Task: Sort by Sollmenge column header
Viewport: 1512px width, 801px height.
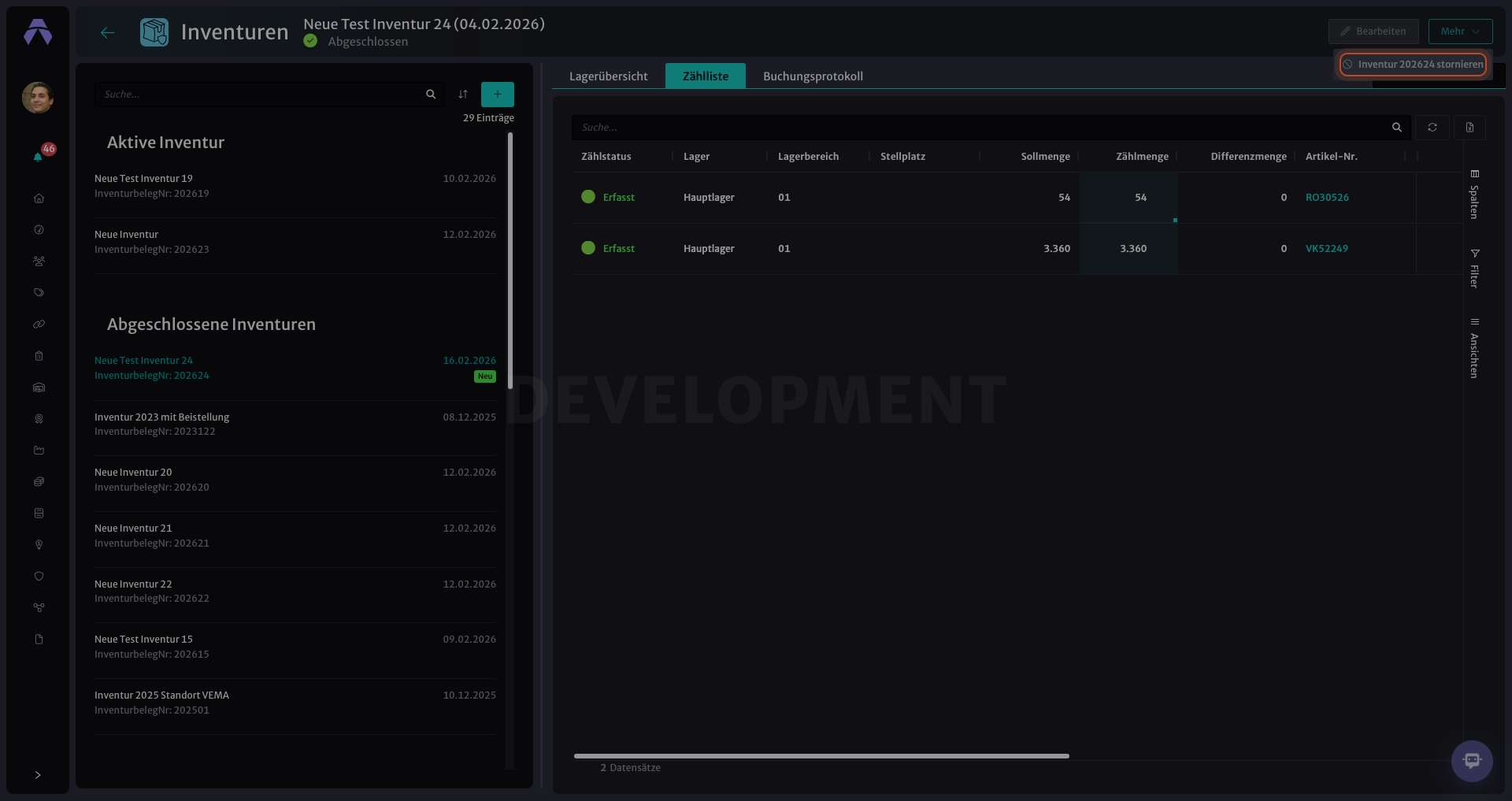Action: [x=1045, y=157]
